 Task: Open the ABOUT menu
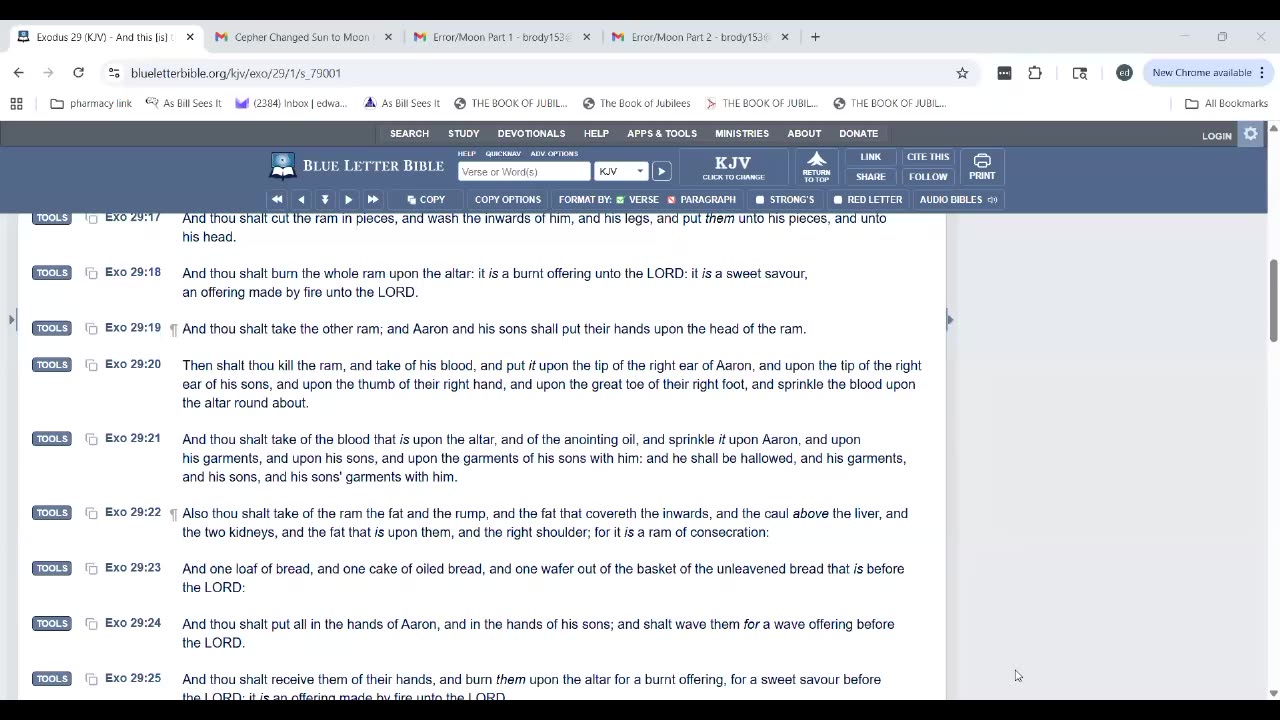[804, 134]
